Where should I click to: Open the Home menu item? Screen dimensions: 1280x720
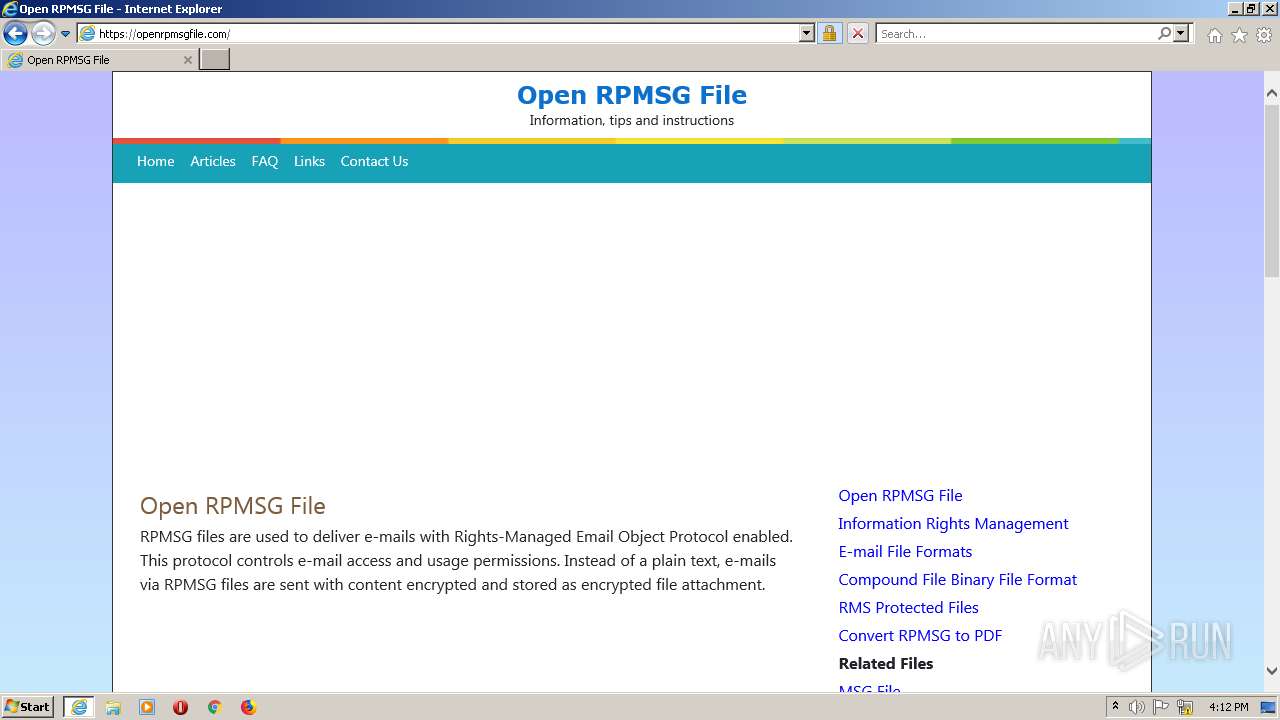click(x=155, y=161)
